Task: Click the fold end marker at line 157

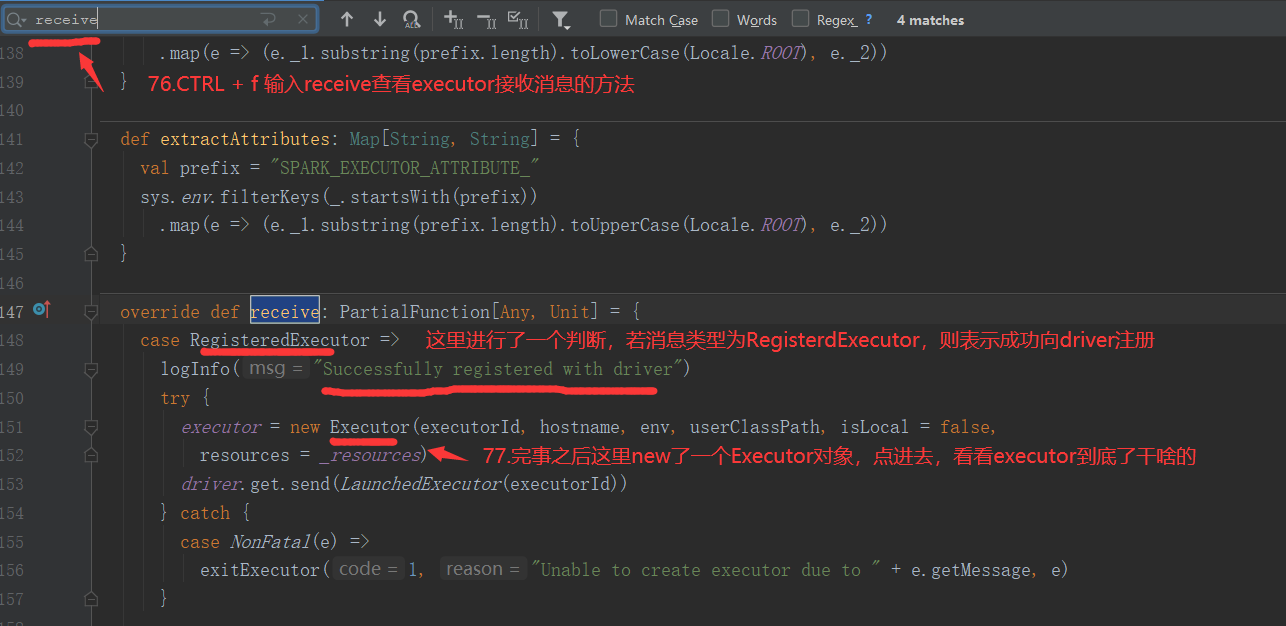Action: (91, 599)
